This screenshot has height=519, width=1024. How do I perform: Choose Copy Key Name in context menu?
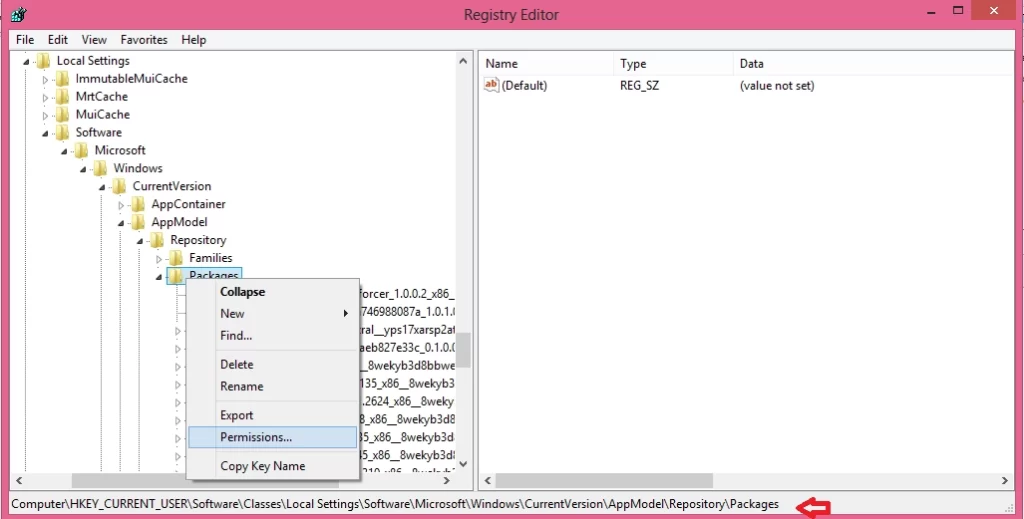coord(273,466)
